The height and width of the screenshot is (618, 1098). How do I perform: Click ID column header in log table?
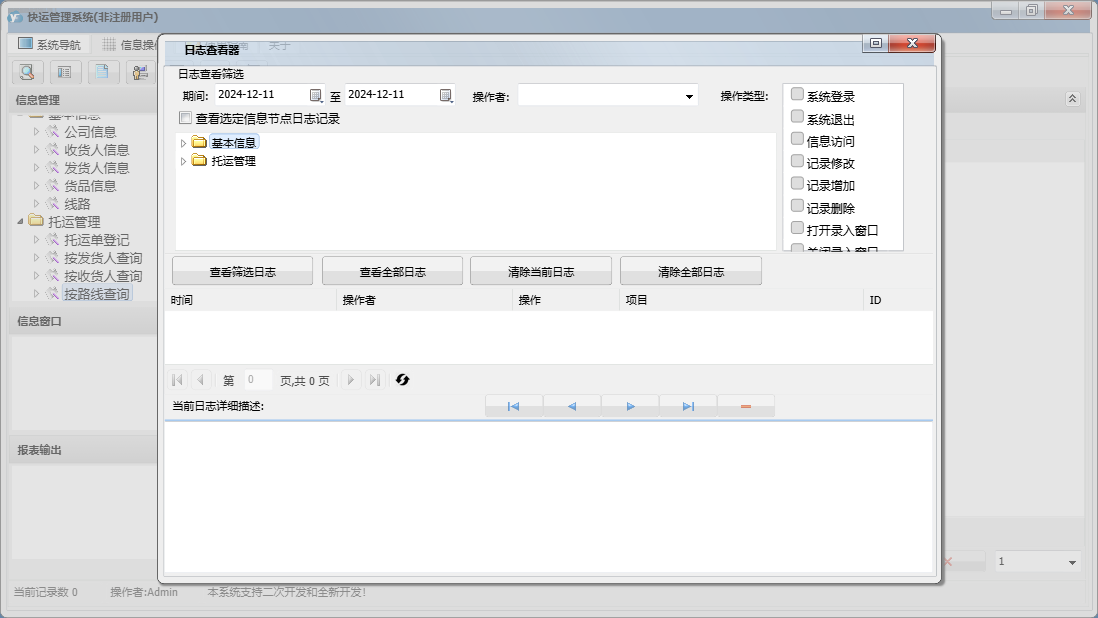pyautogui.click(x=898, y=300)
